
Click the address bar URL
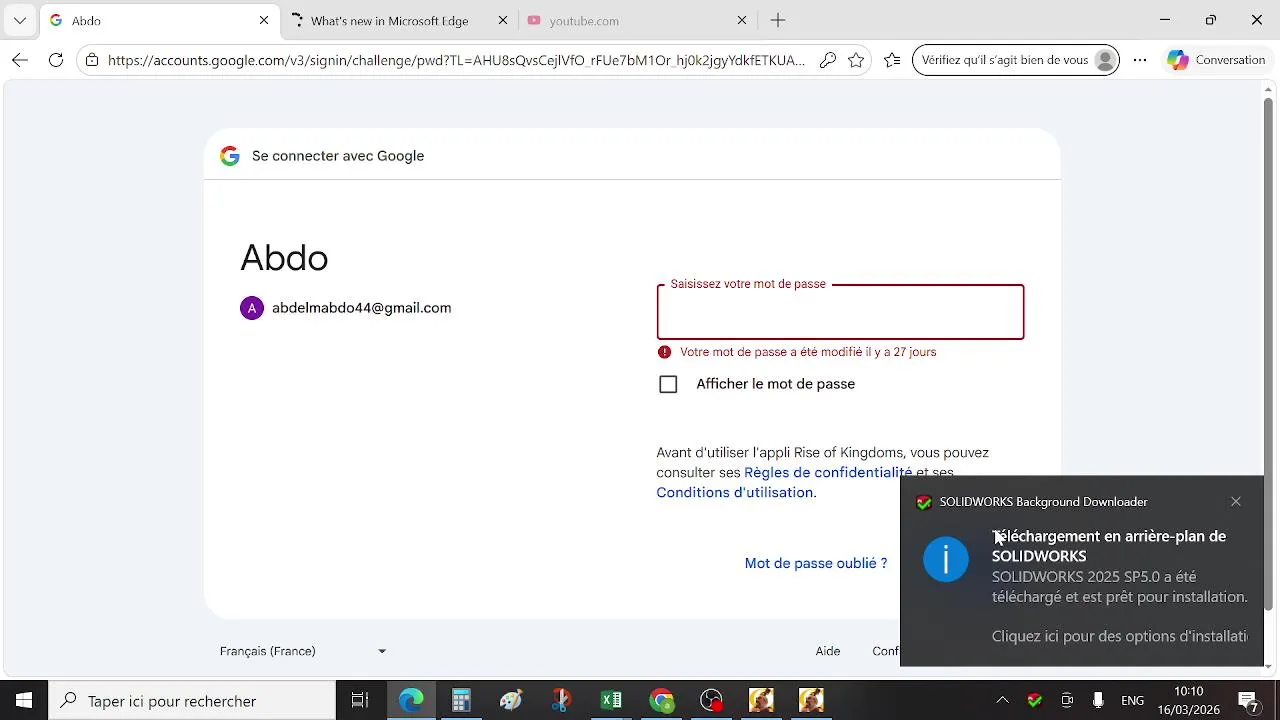coord(456,60)
